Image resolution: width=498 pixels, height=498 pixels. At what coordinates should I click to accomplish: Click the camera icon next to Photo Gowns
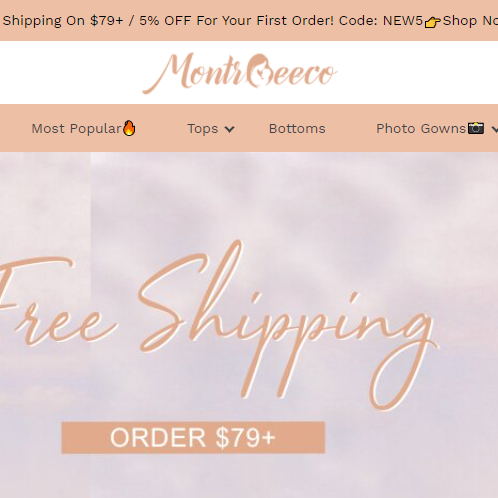coord(476,128)
